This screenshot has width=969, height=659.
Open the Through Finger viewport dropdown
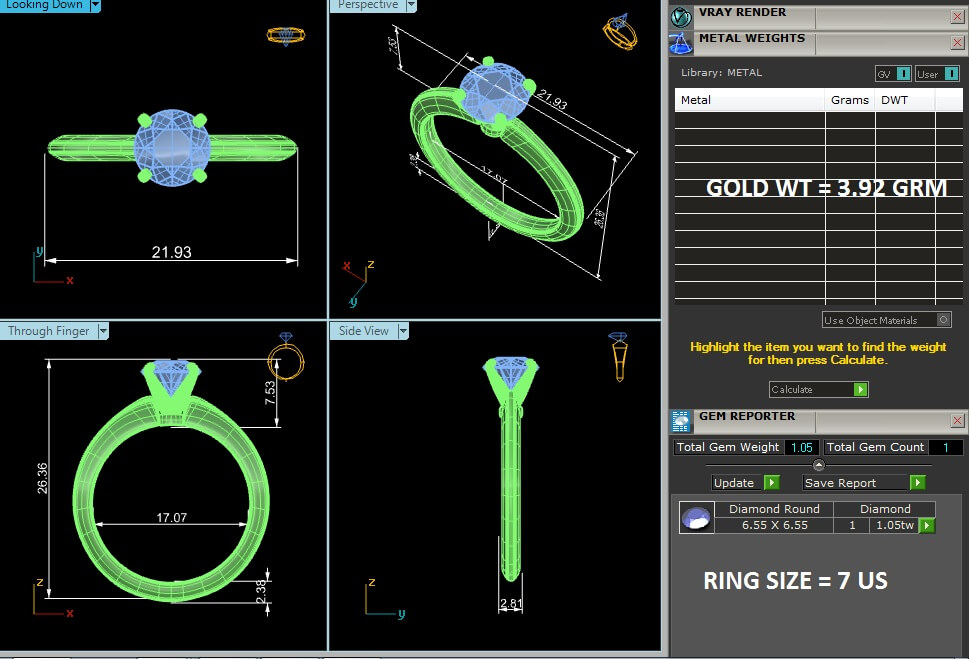pos(102,331)
